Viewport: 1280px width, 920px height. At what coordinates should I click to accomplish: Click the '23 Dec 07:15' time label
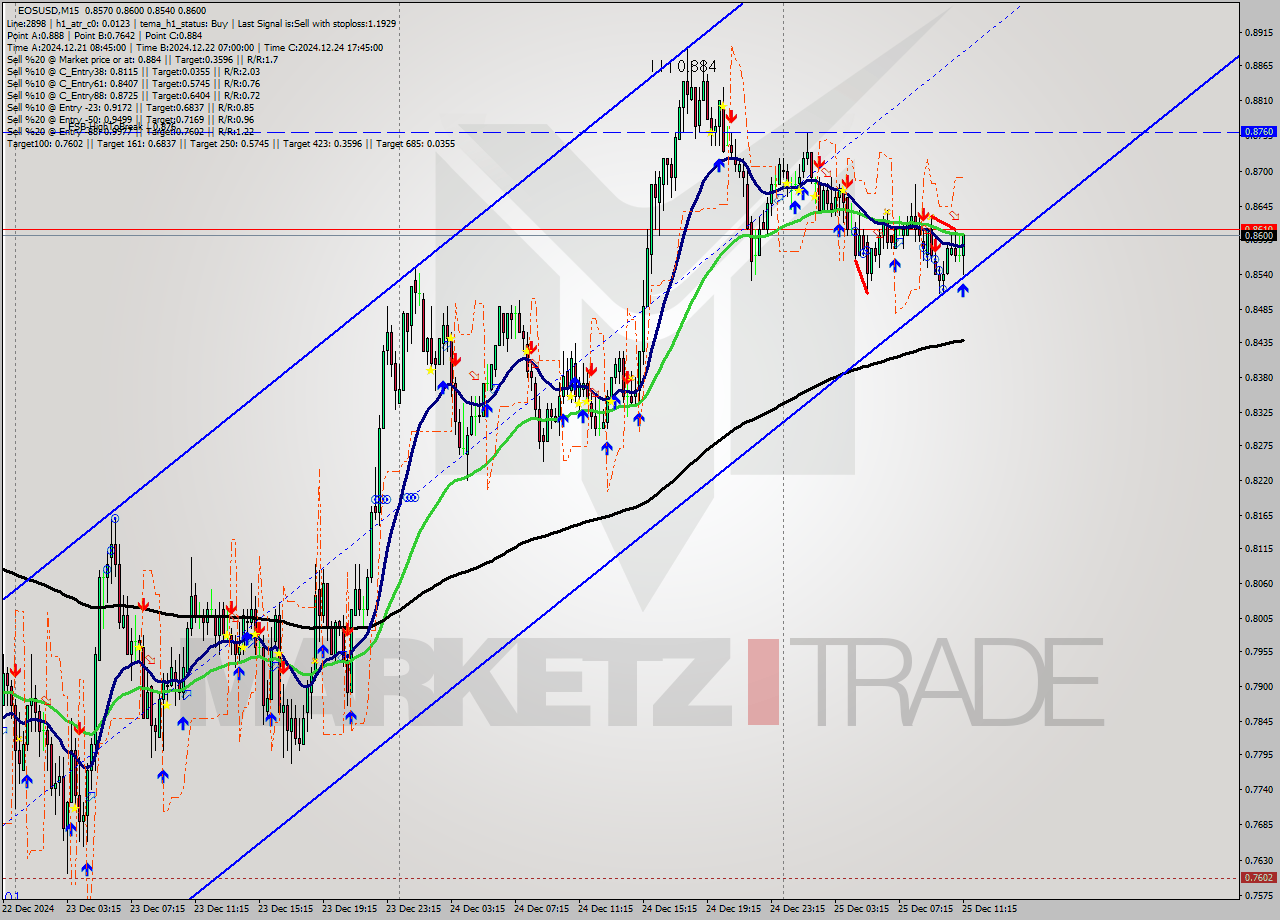point(157,909)
